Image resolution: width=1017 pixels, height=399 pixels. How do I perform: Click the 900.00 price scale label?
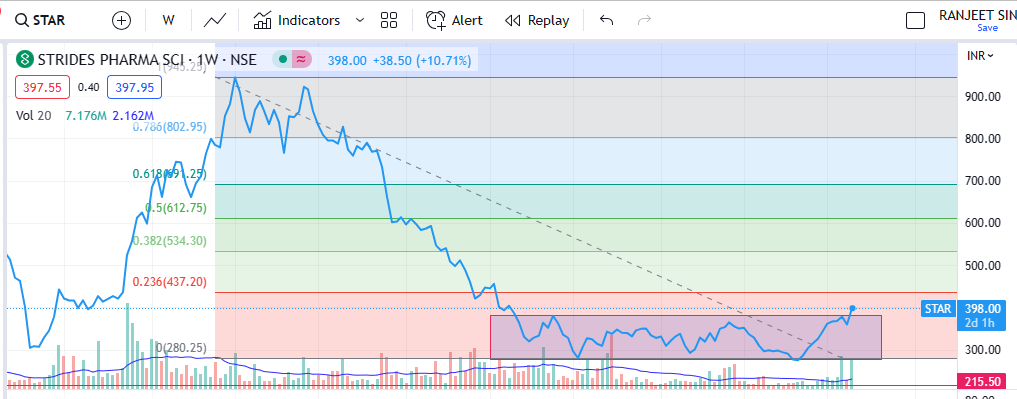982,97
